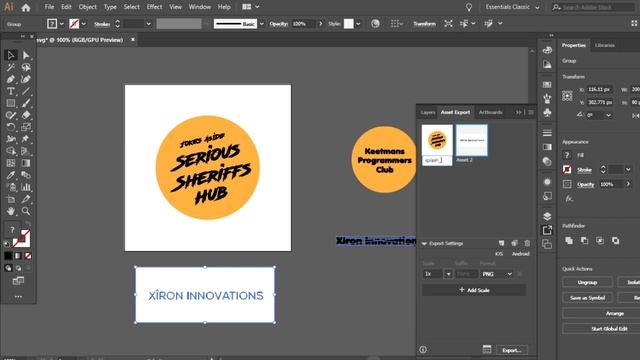Switch to the Layers tab
640x360 pixels.
428,112
